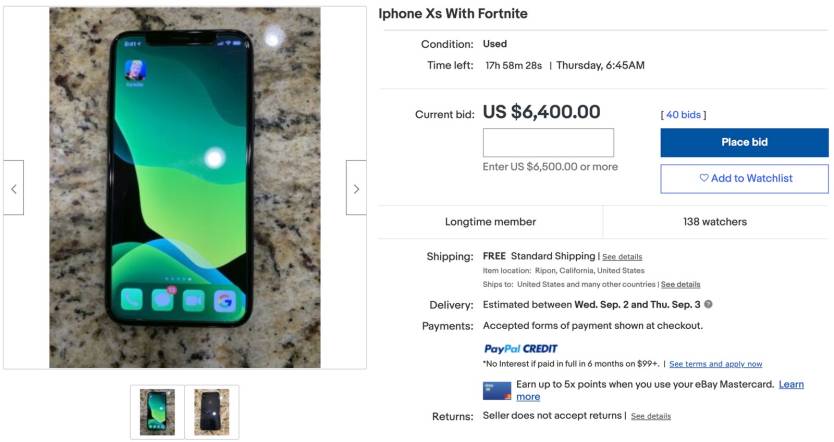Show previous image with left arrow
The image size is (834, 442).
14,188
